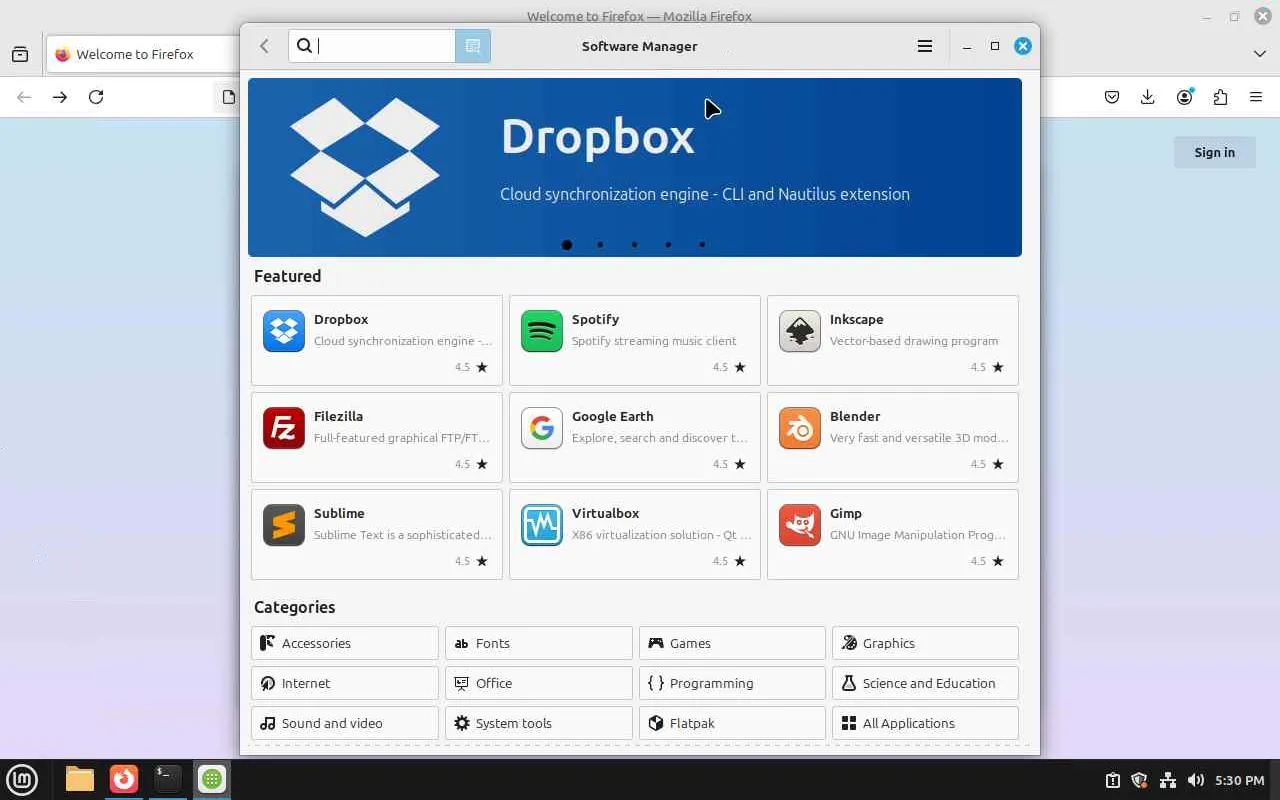Screen dimensions: 1280x800
Task: Click Sign in button in Firefox
Action: tap(1214, 152)
